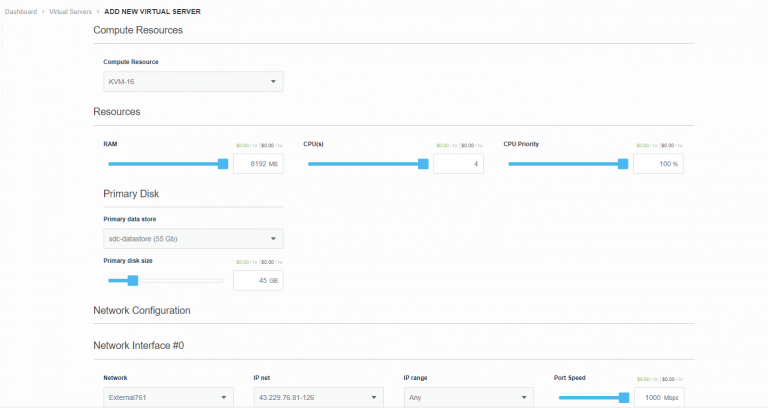Click the Port Speed label
This screenshot has width=768, height=408.
(x=570, y=378)
